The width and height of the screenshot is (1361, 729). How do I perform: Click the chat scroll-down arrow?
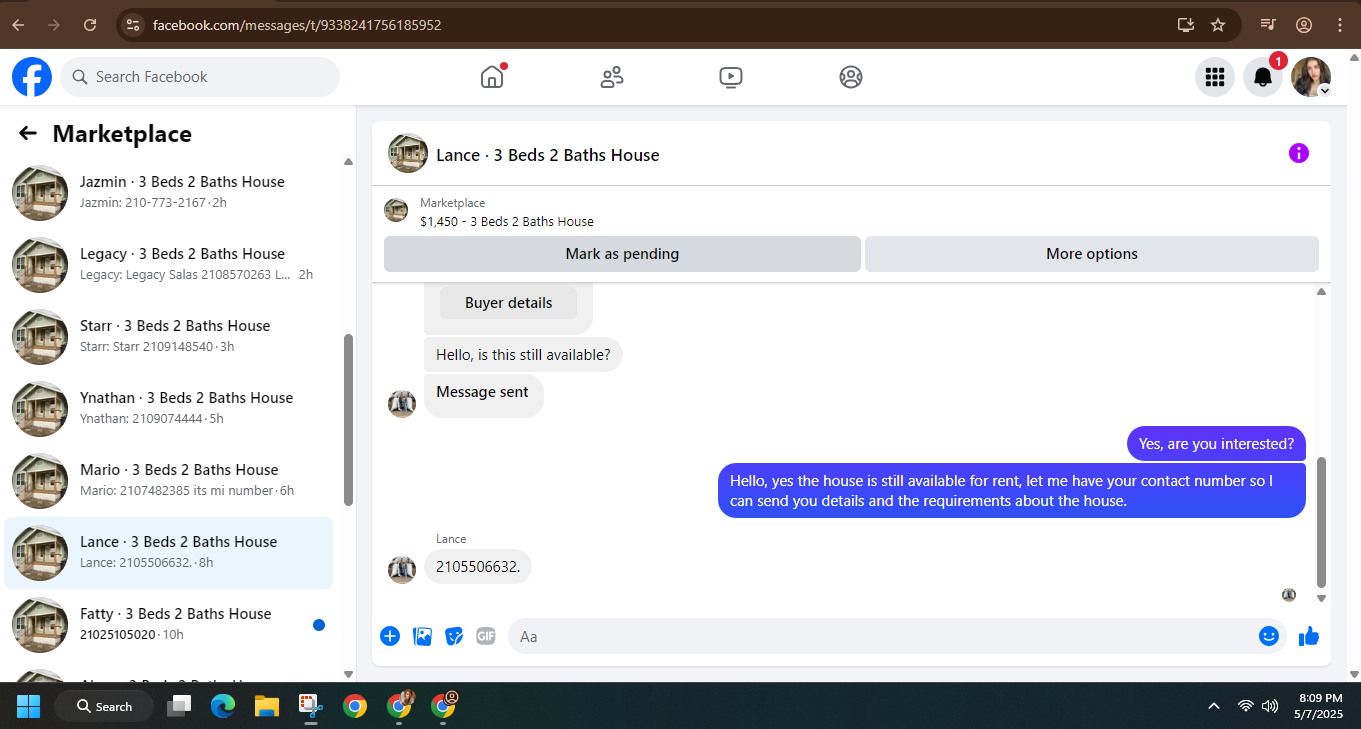click(x=1321, y=598)
